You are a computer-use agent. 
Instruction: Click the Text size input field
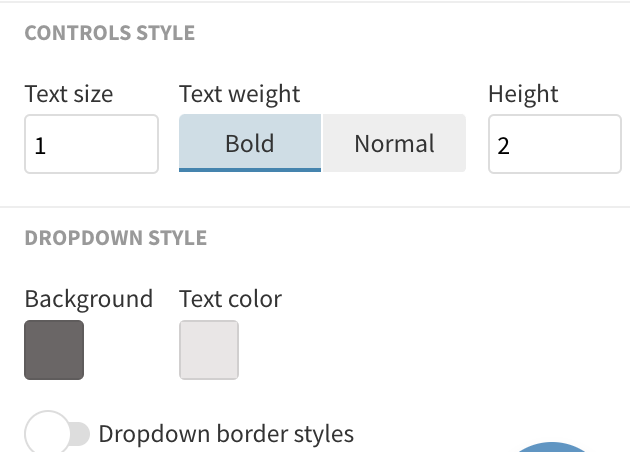[x=91, y=145]
